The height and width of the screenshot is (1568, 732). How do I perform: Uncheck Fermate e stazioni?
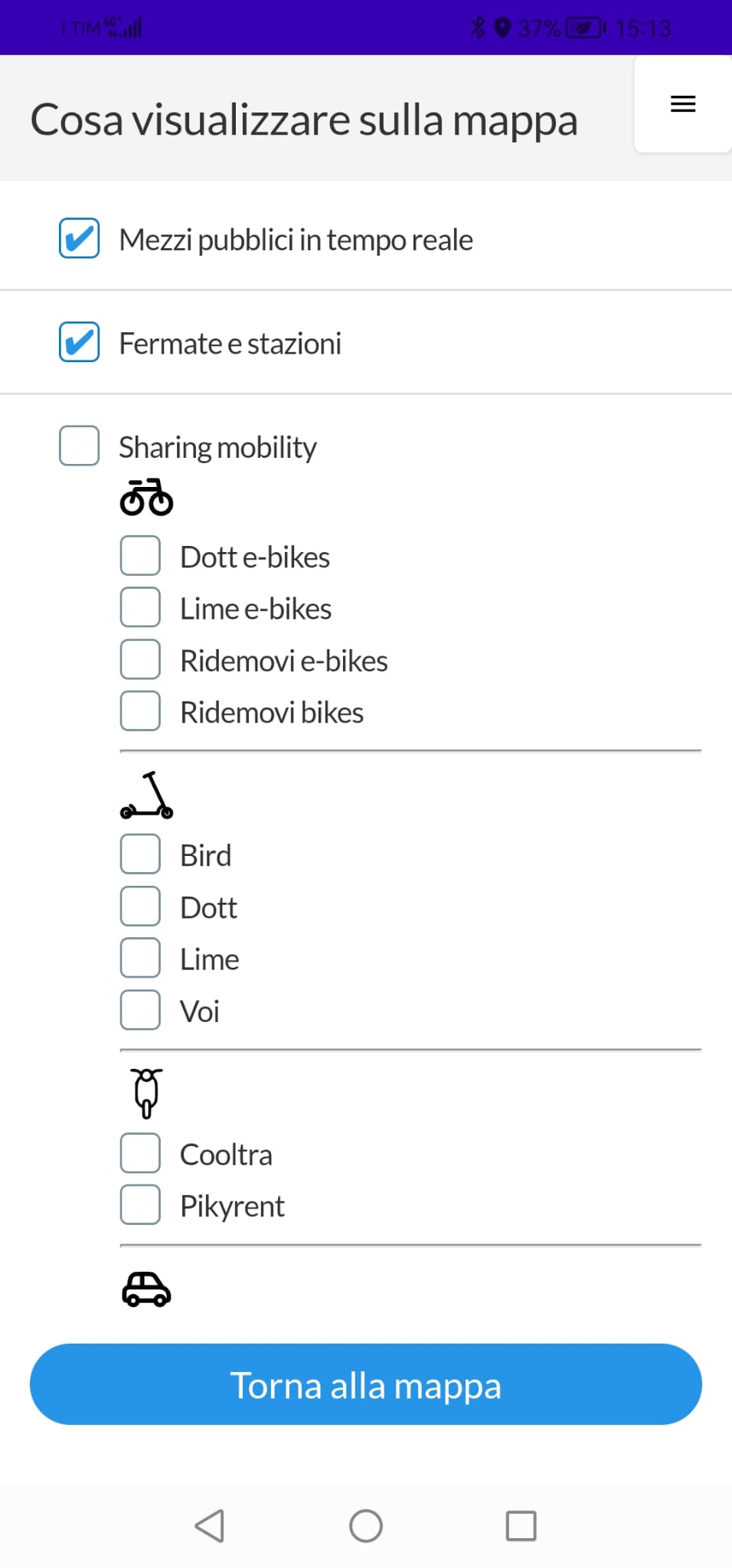(80, 342)
